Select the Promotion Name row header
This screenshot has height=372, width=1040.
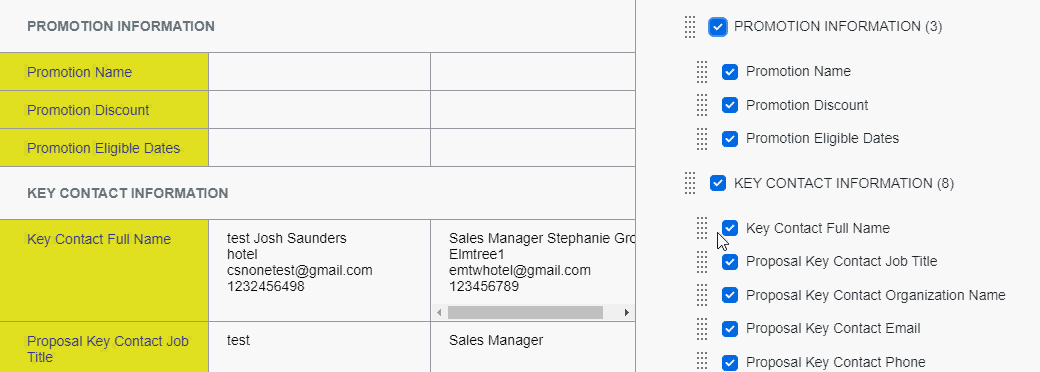tap(104, 72)
